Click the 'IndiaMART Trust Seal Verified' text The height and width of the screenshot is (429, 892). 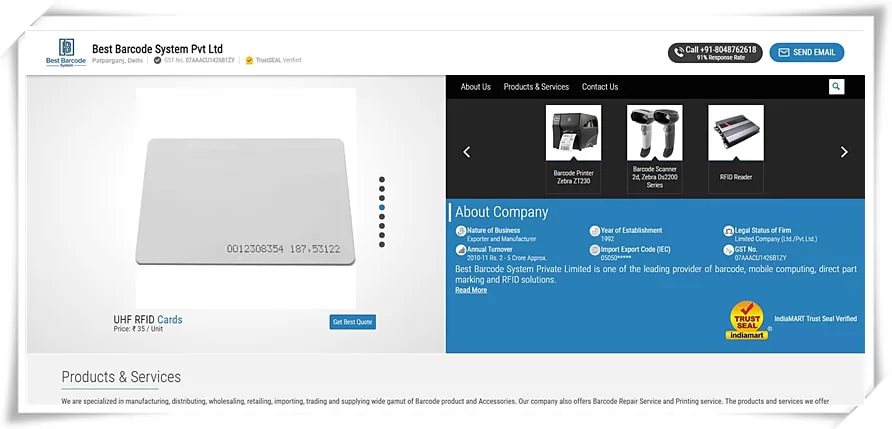click(x=815, y=319)
